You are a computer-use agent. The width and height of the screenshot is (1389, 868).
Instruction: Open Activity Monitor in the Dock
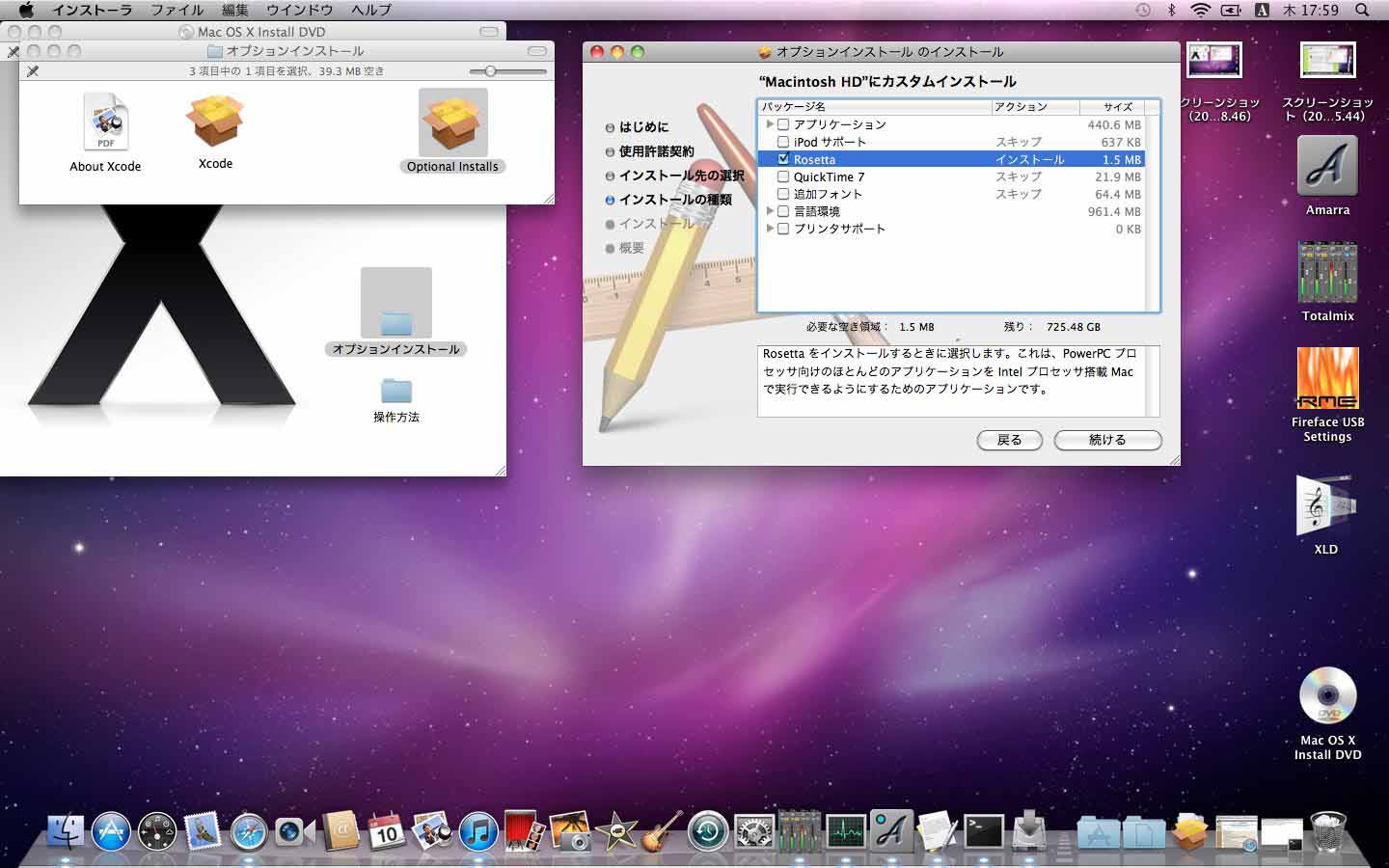[845, 830]
